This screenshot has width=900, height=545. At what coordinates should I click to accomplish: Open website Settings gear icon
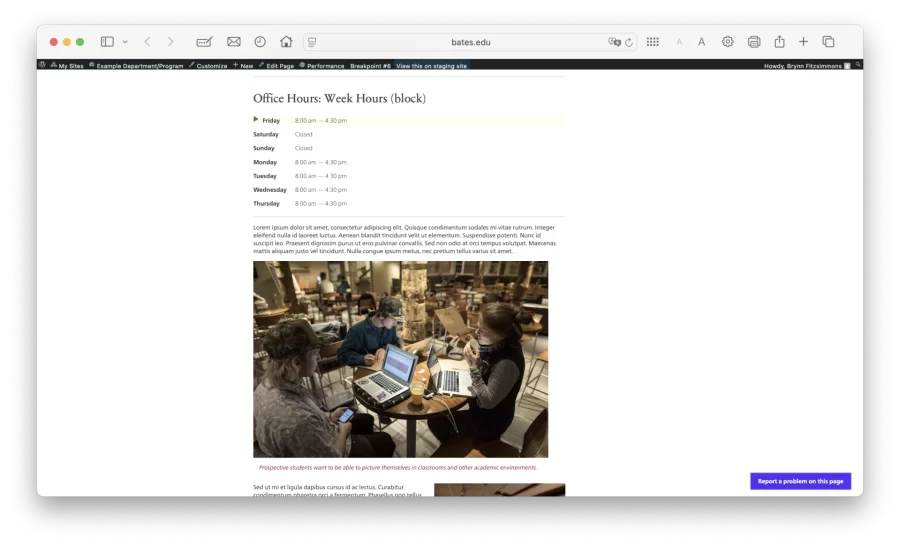(x=727, y=41)
